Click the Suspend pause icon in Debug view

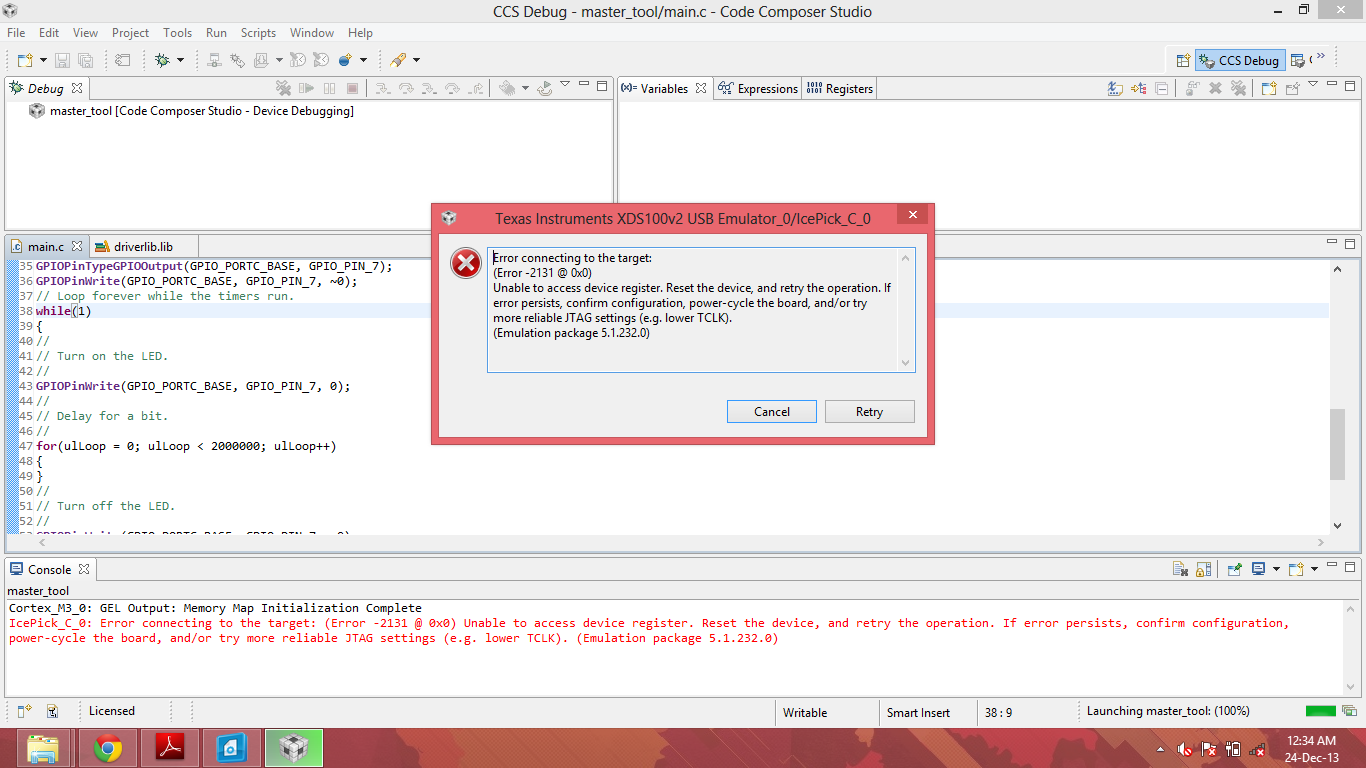pos(329,88)
